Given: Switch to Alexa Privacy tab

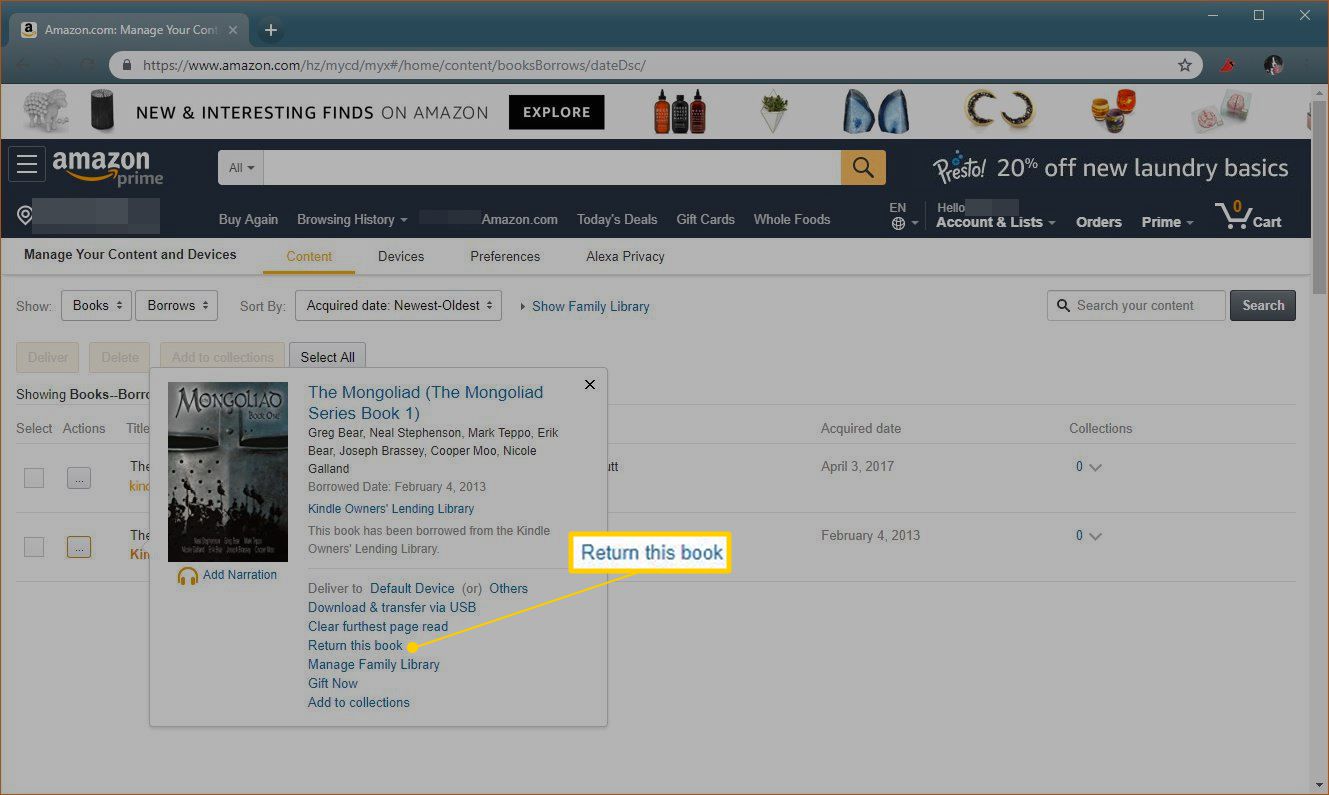Looking at the screenshot, I should [x=625, y=257].
